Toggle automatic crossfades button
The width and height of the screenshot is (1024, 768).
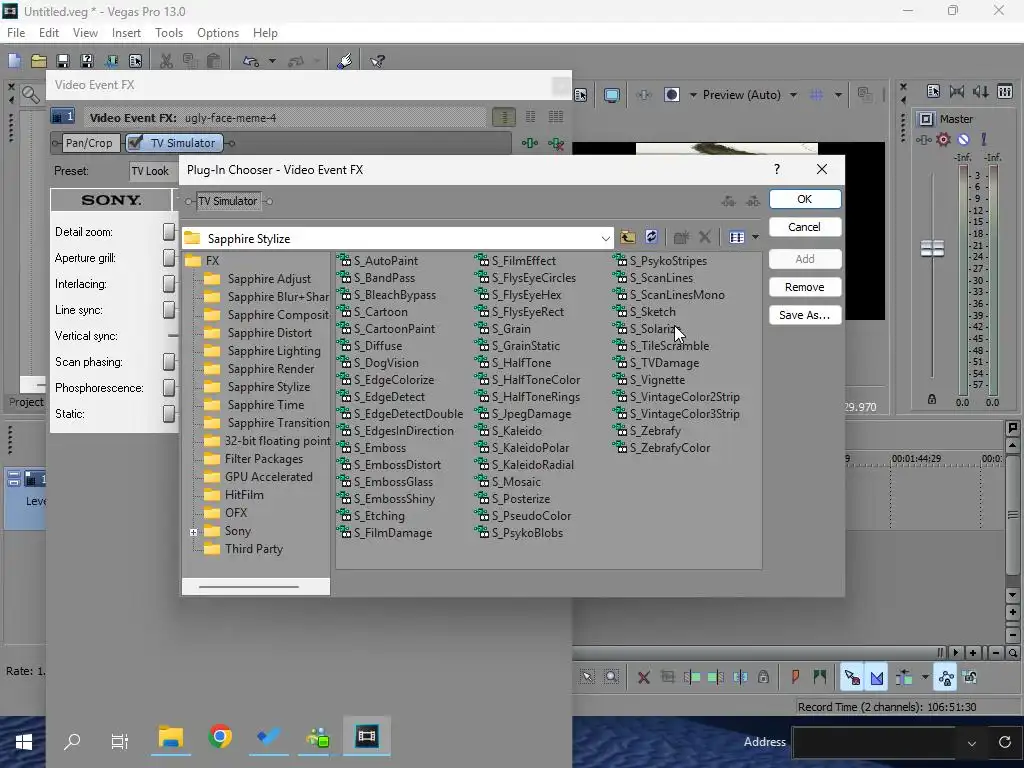[x=877, y=678]
